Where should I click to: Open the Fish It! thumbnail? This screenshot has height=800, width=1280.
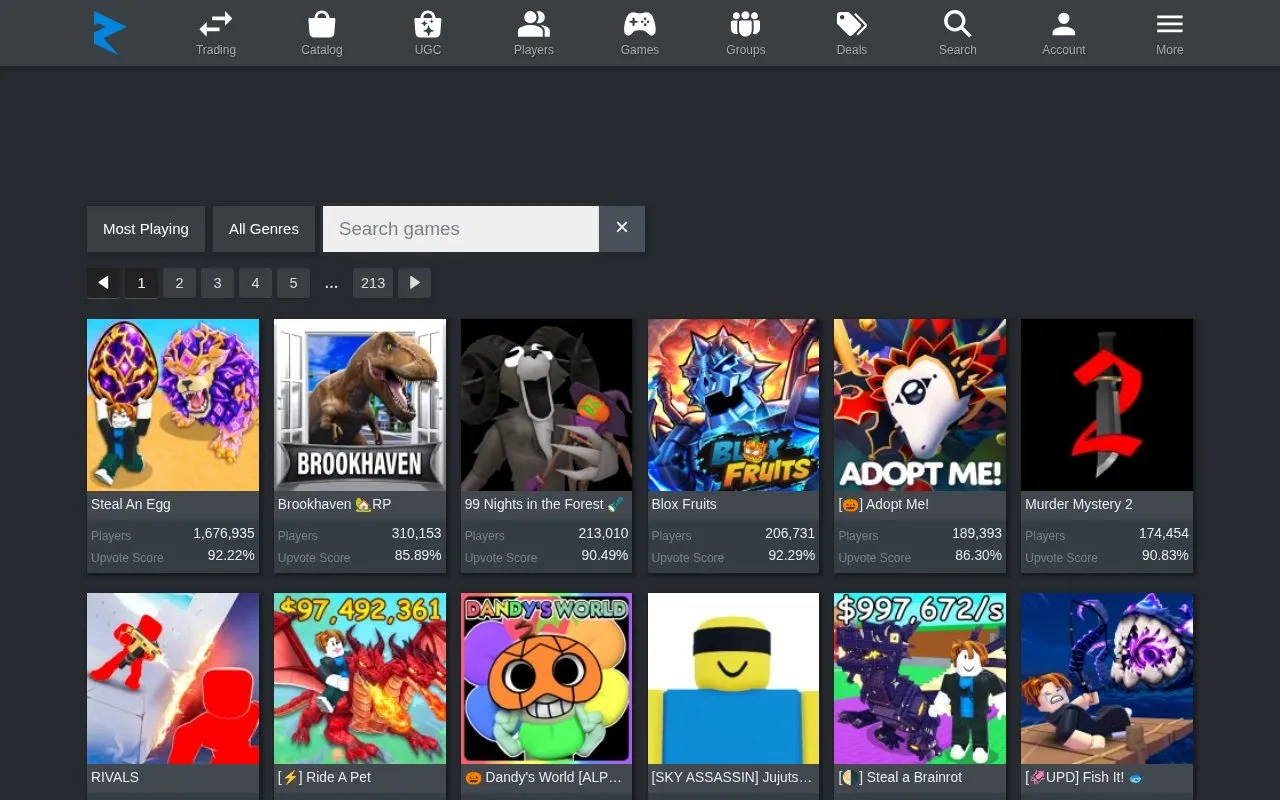click(1107, 679)
